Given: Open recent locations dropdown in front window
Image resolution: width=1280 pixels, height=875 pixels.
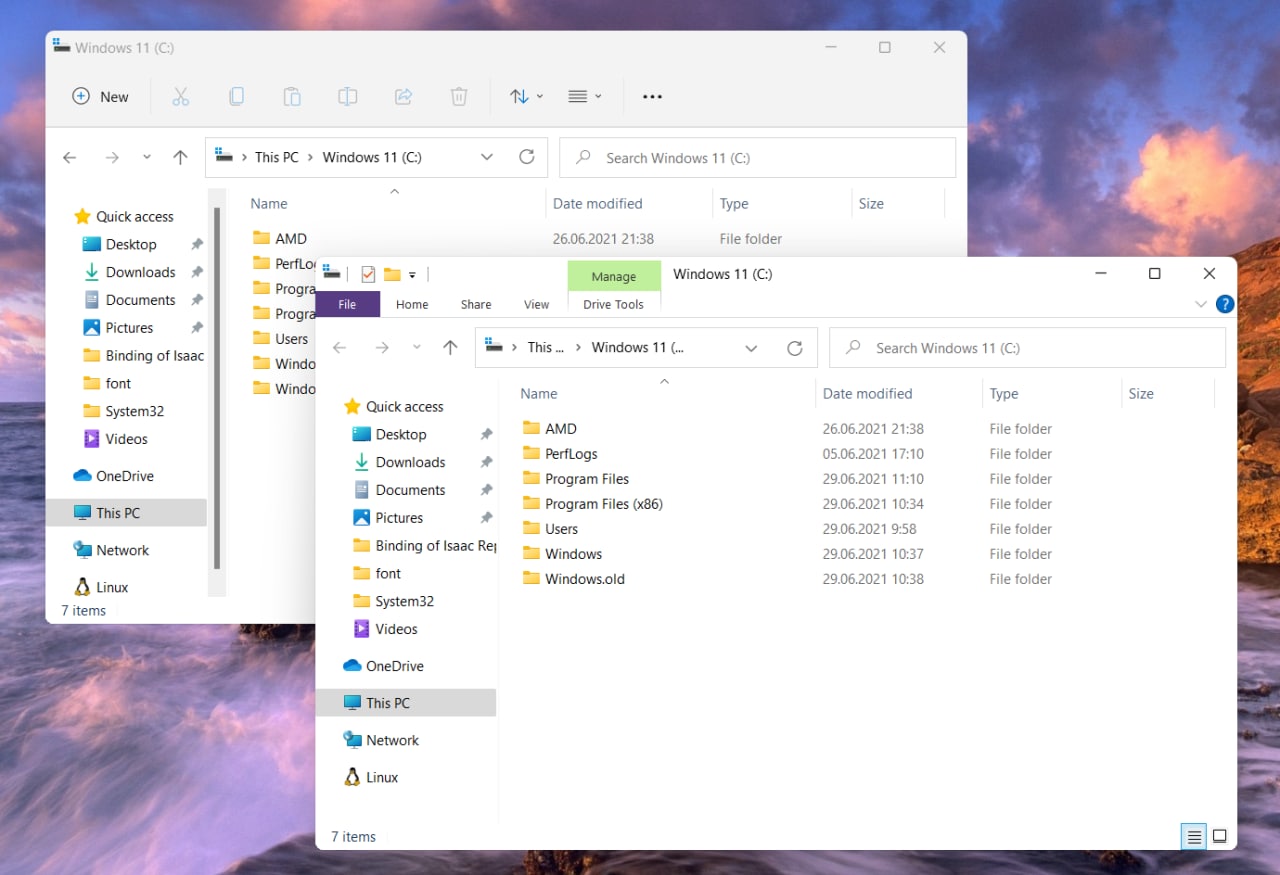Looking at the screenshot, I should 417,347.
